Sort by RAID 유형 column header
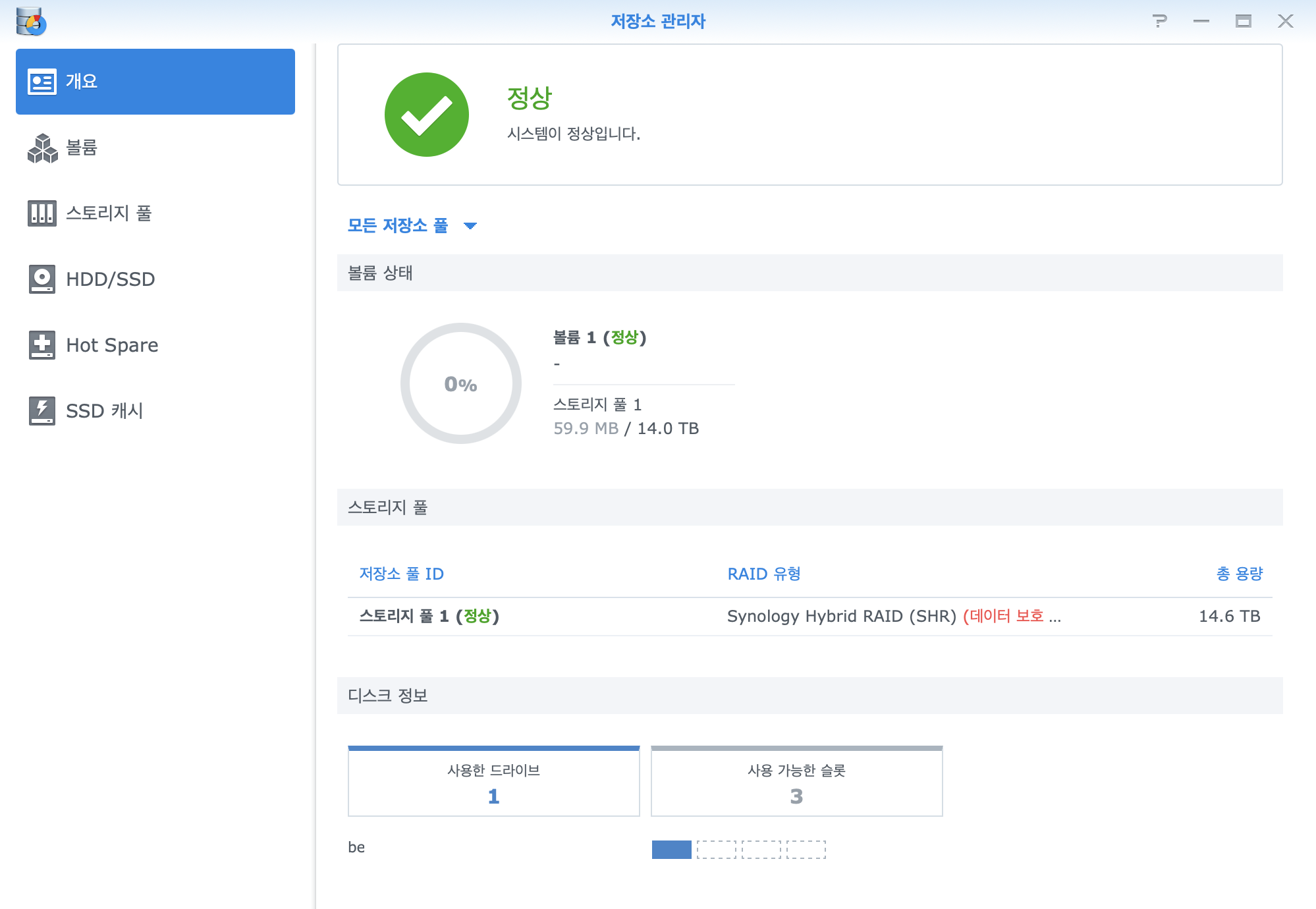 (764, 574)
